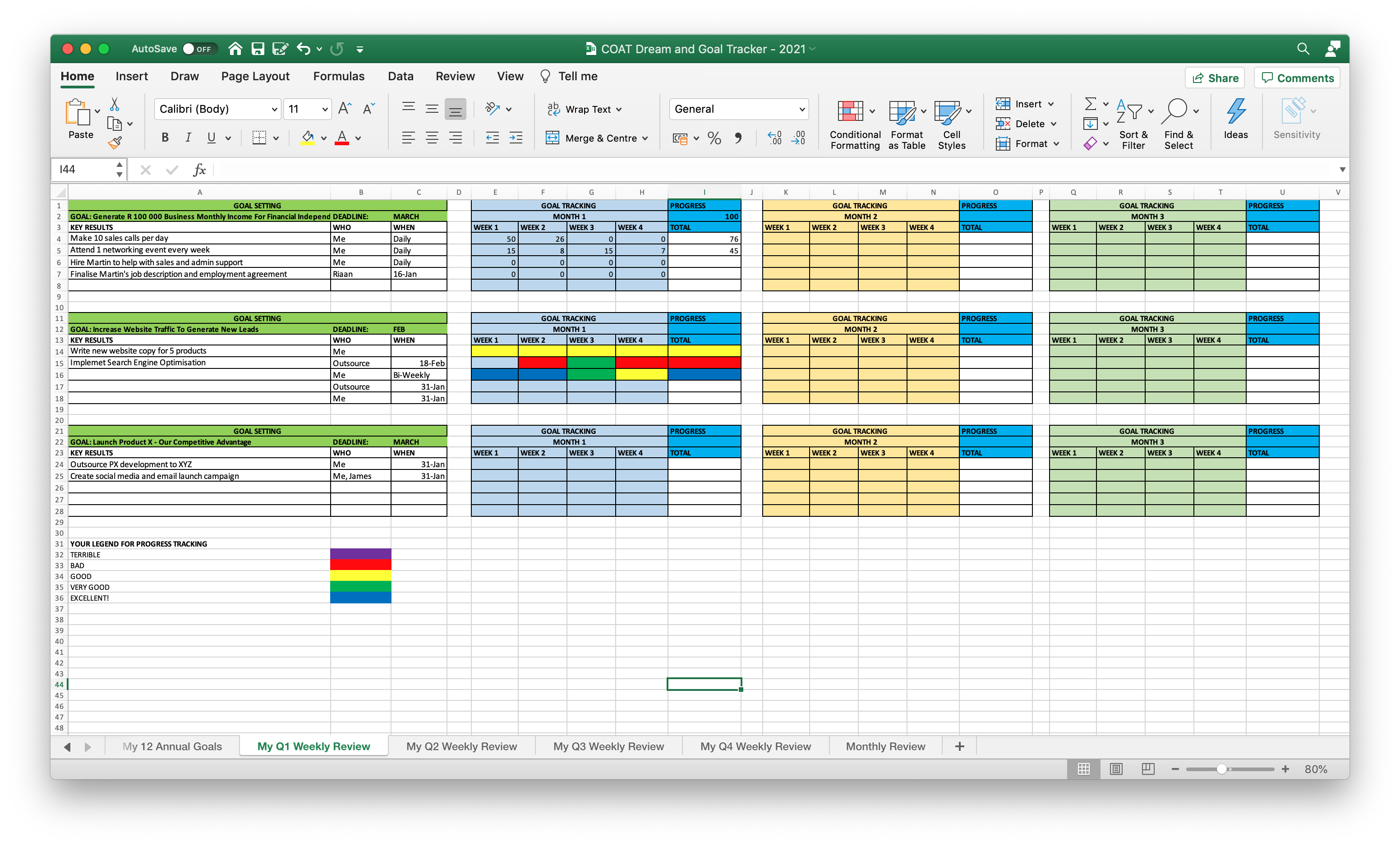The width and height of the screenshot is (1400, 846).
Task: Apply Percent Style format
Action: pos(714,138)
